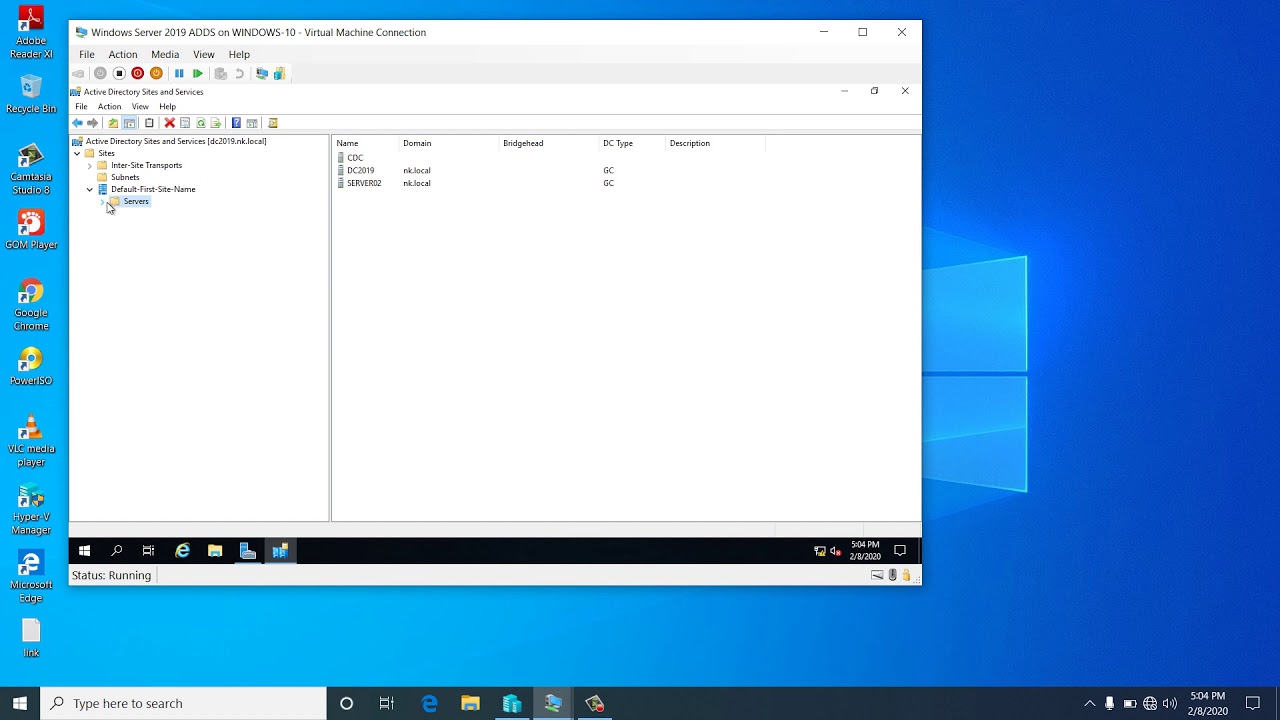Image resolution: width=1280 pixels, height=720 pixels.
Task: Click the blue Help question mark icon
Action: coord(236,123)
